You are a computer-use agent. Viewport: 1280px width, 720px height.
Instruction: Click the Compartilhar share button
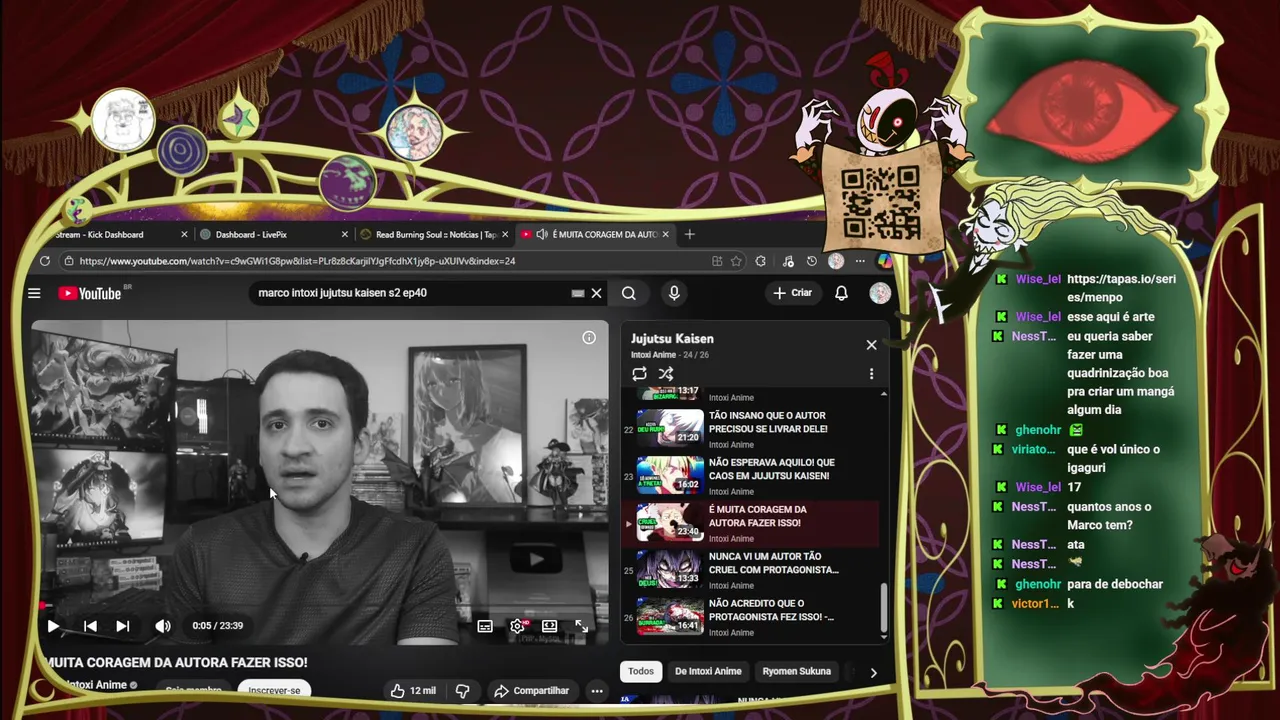pyautogui.click(x=531, y=691)
